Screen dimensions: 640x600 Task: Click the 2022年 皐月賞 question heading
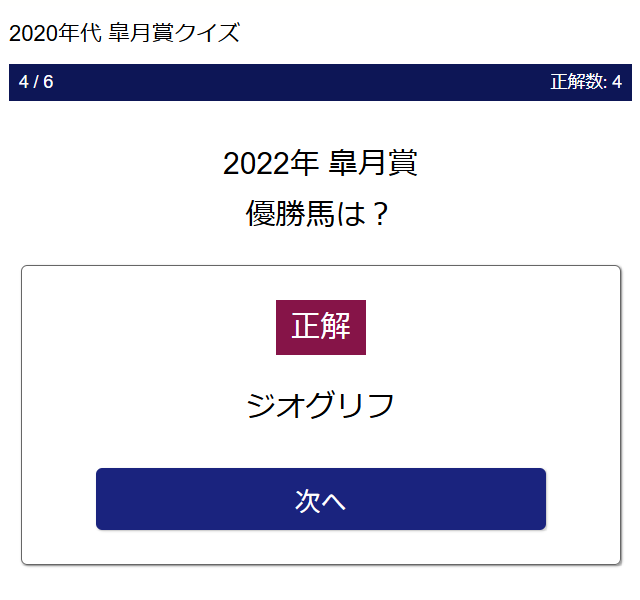pos(320,163)
